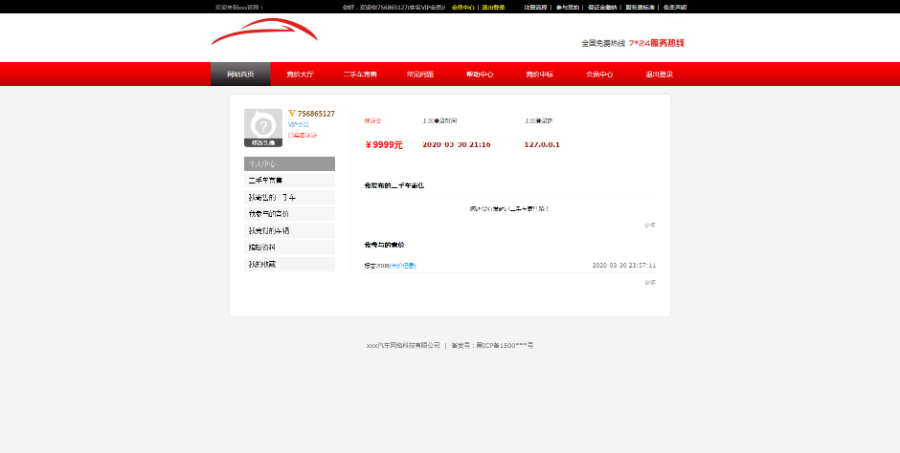900x453 pixels.
Task: Click the blue VIP会员 label
Action: [x=298, y=125]
